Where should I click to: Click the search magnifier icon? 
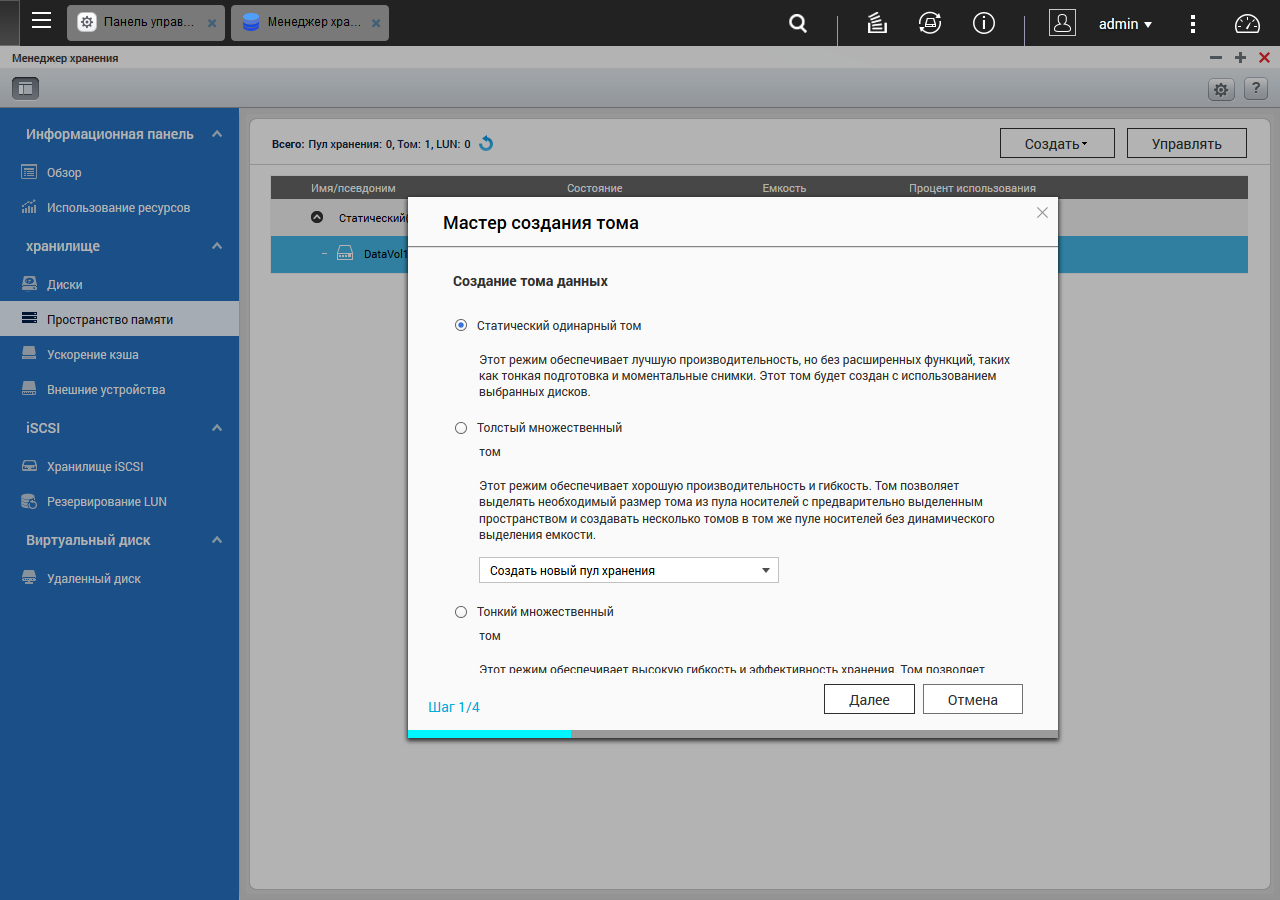[x=798, y=23]
